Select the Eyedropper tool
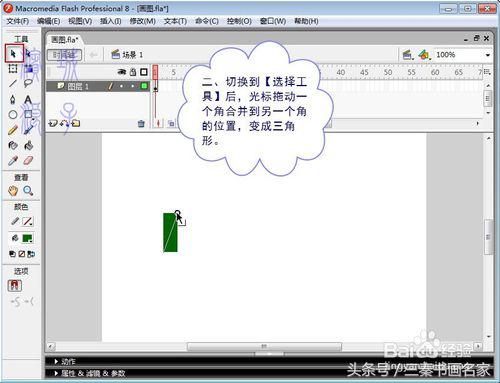 [13, 161]
